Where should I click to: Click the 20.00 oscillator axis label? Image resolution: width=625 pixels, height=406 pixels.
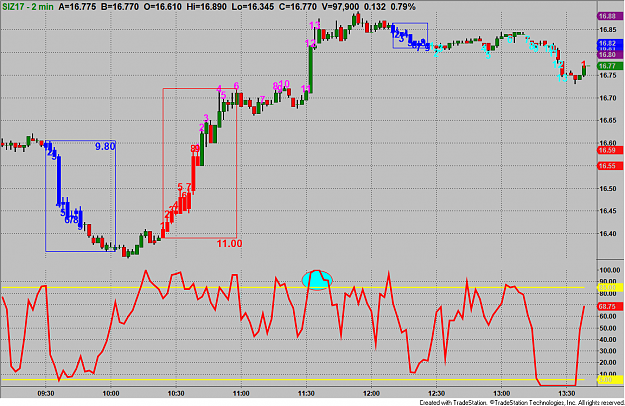tap(609, 363)
